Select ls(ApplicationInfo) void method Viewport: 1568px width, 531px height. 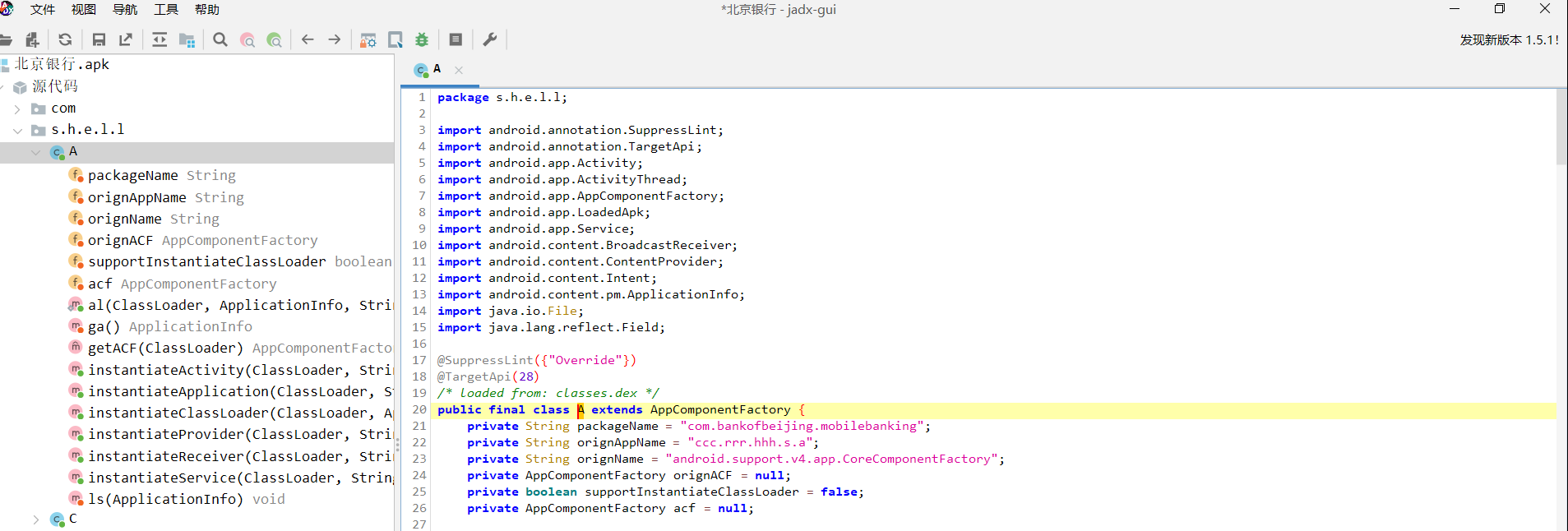tap(187, 499)
